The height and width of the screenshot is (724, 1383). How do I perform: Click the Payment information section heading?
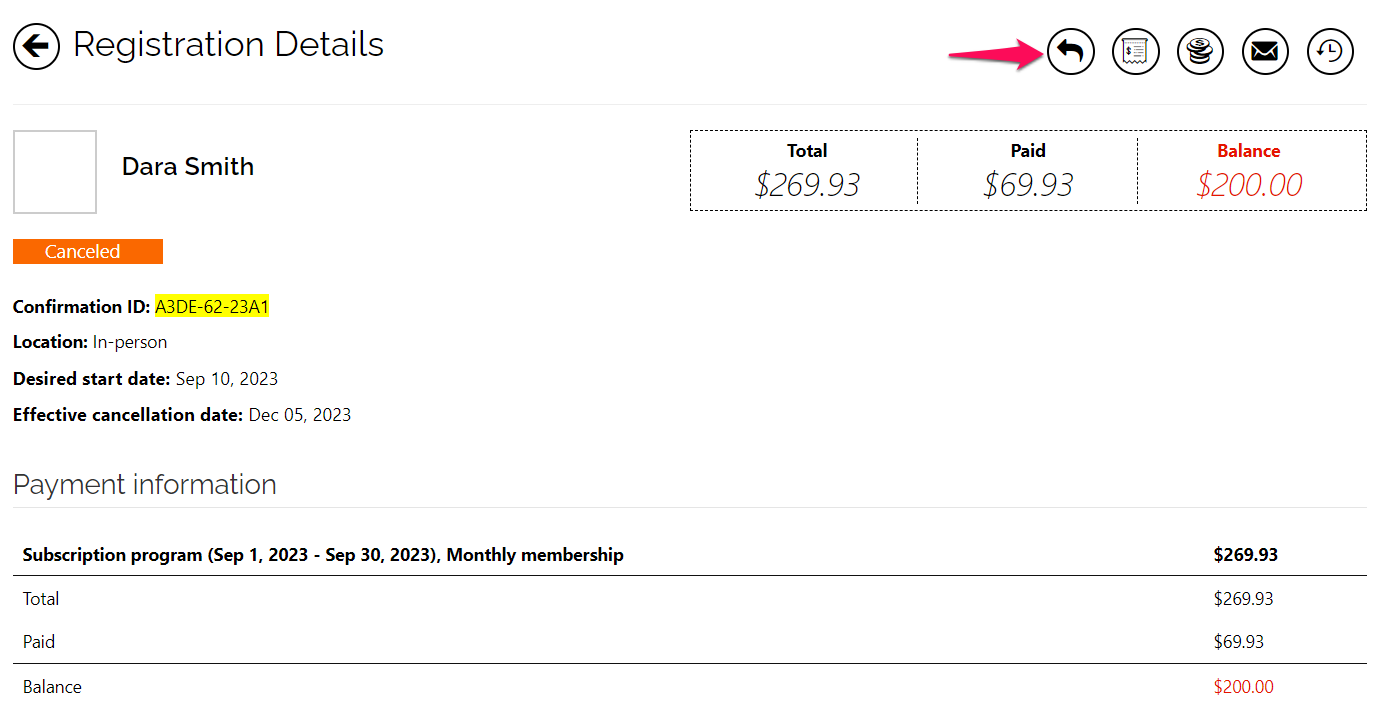(x=145, y=485)
